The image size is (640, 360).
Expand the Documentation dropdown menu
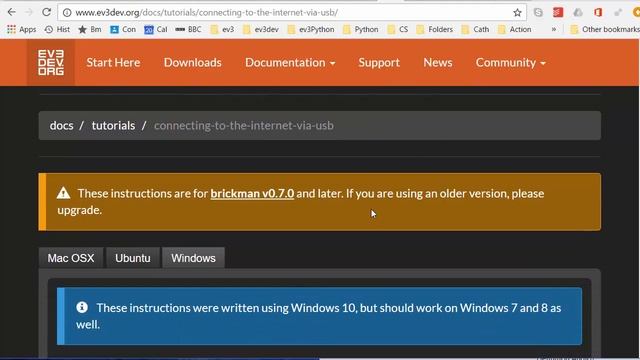tap(290, 62)
